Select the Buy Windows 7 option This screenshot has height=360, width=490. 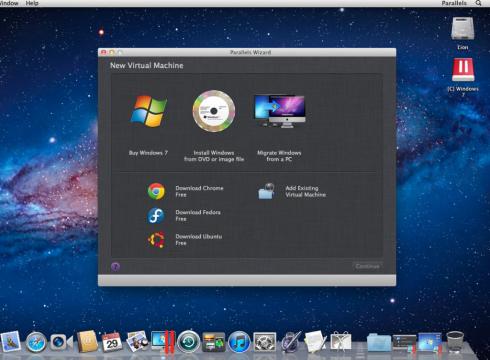pyautogui.click(x=149, y=125)
